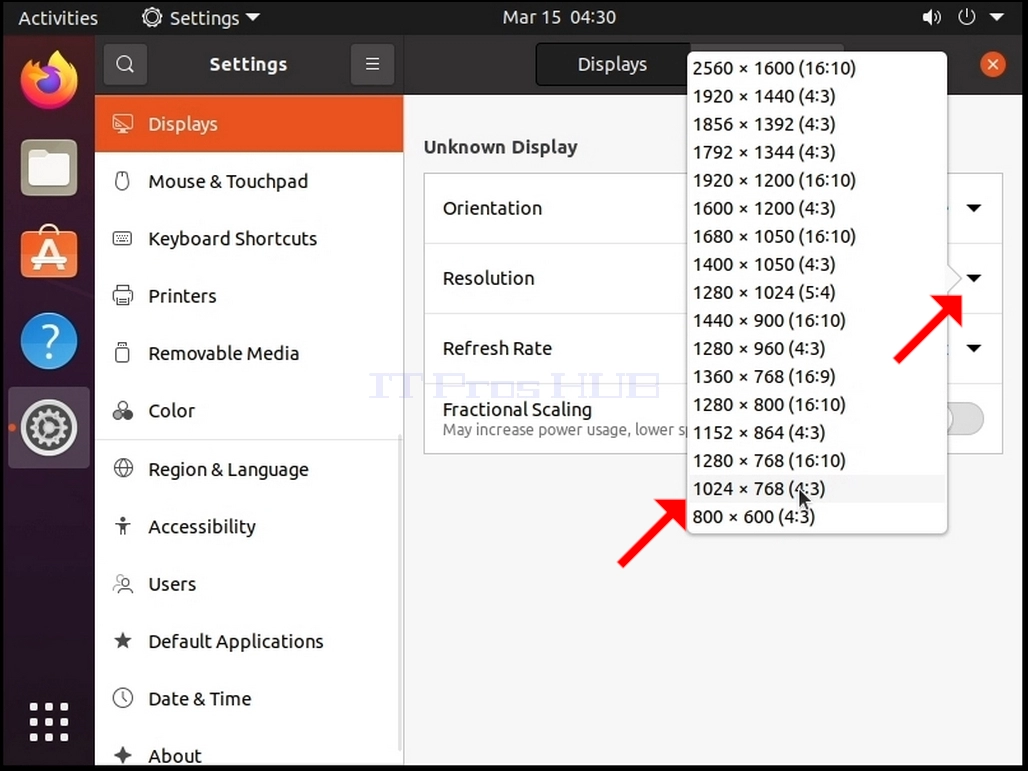This screenshot has width=1028, height=771.
Task: Select 1280 × 1024 (5:4) resolution
Action: 817,292
